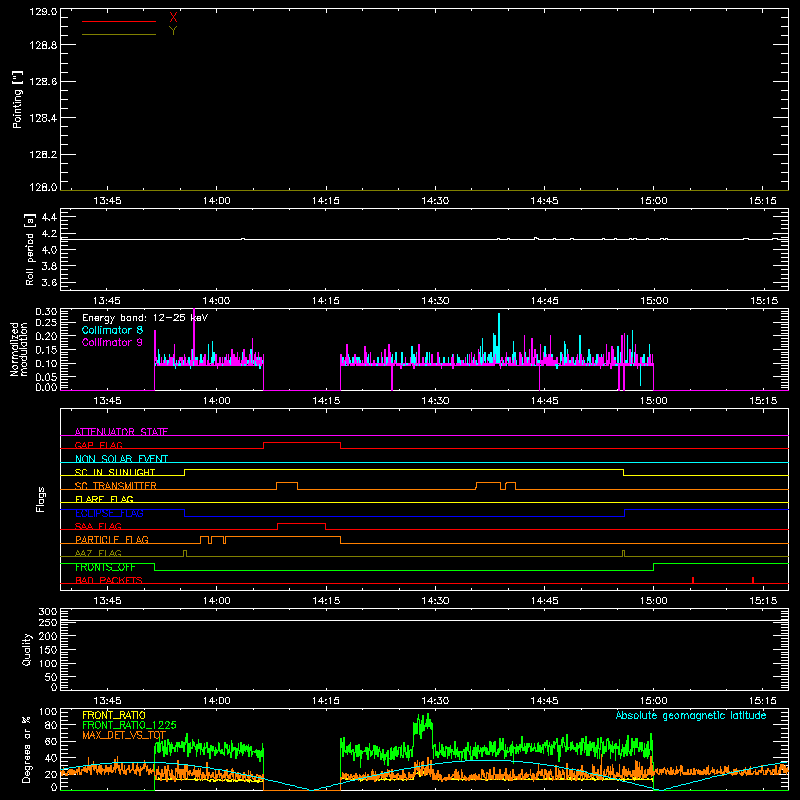Click the 'Roll period [s]' axis title
The image size is (800, 800).
coord(30,249)
